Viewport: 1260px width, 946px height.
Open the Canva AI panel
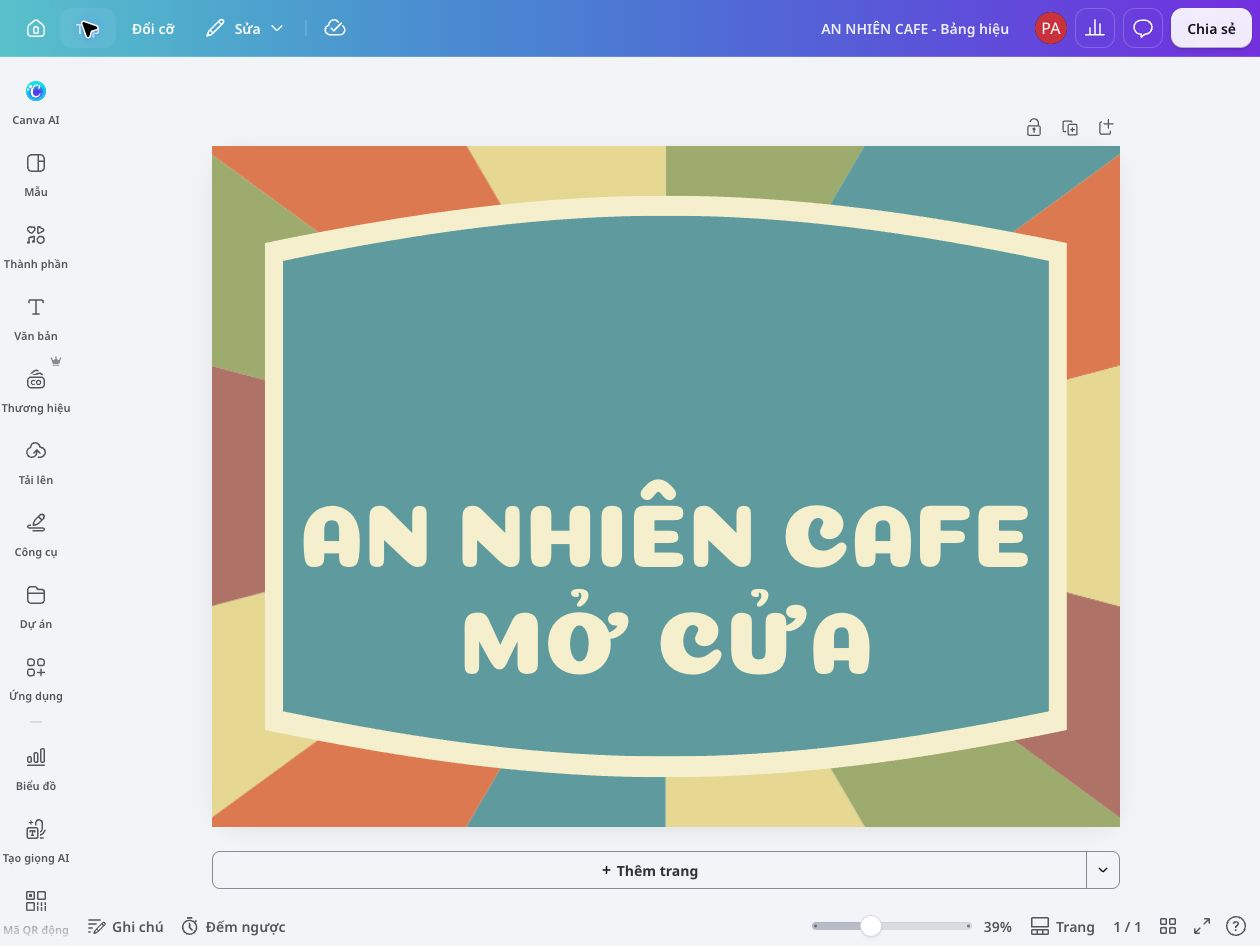[36, 103]
